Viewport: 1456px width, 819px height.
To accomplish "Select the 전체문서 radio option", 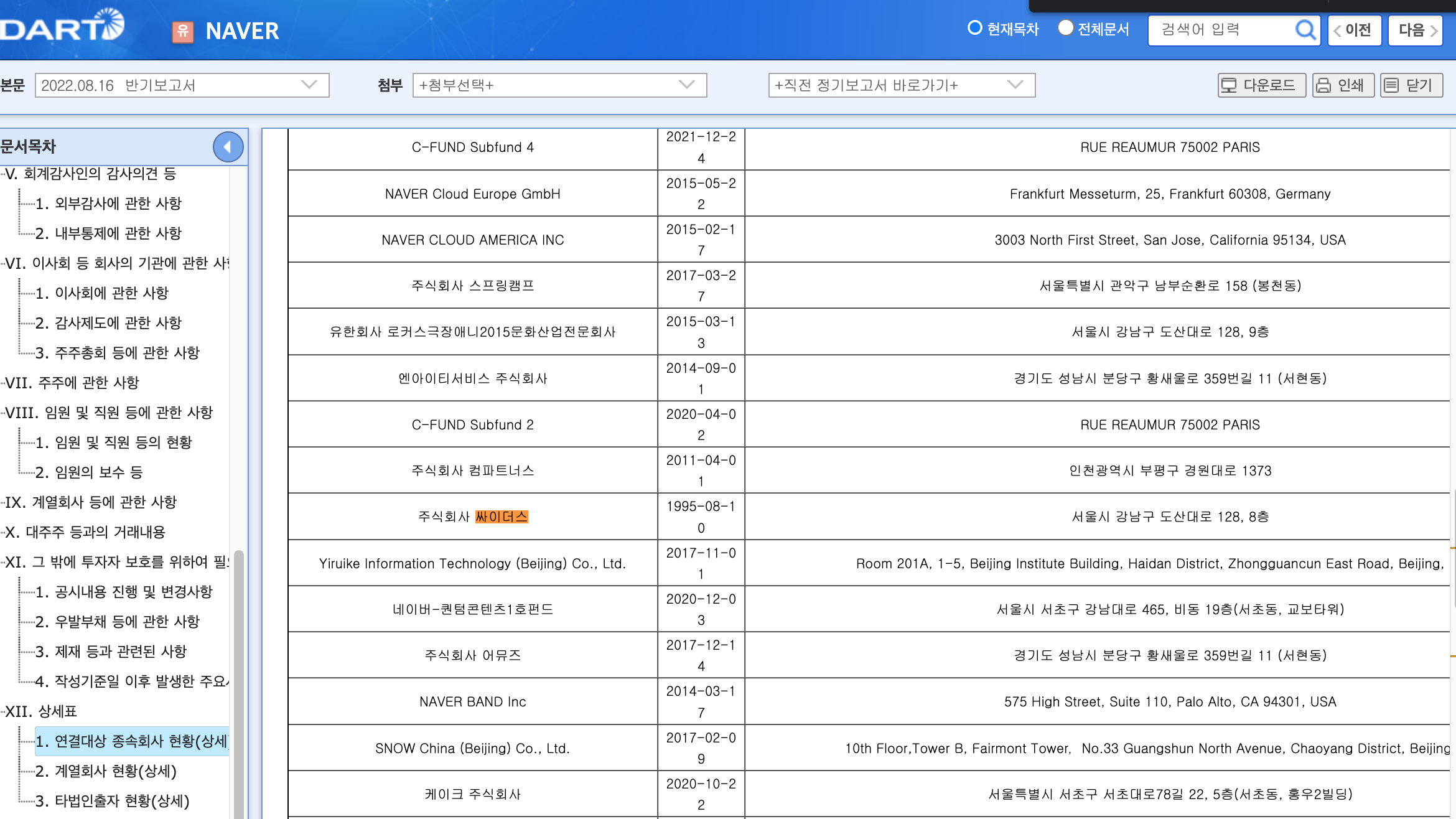I will point(1065,28).
